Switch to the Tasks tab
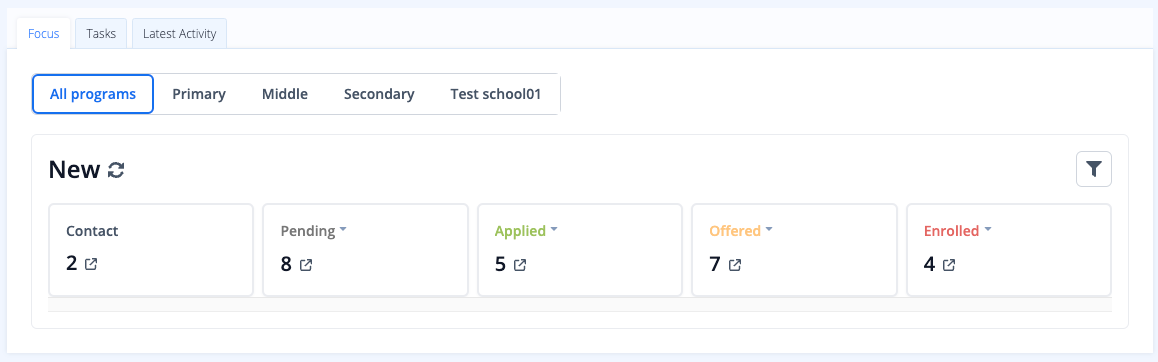1158x362 pixels. [x=101, y=34]
